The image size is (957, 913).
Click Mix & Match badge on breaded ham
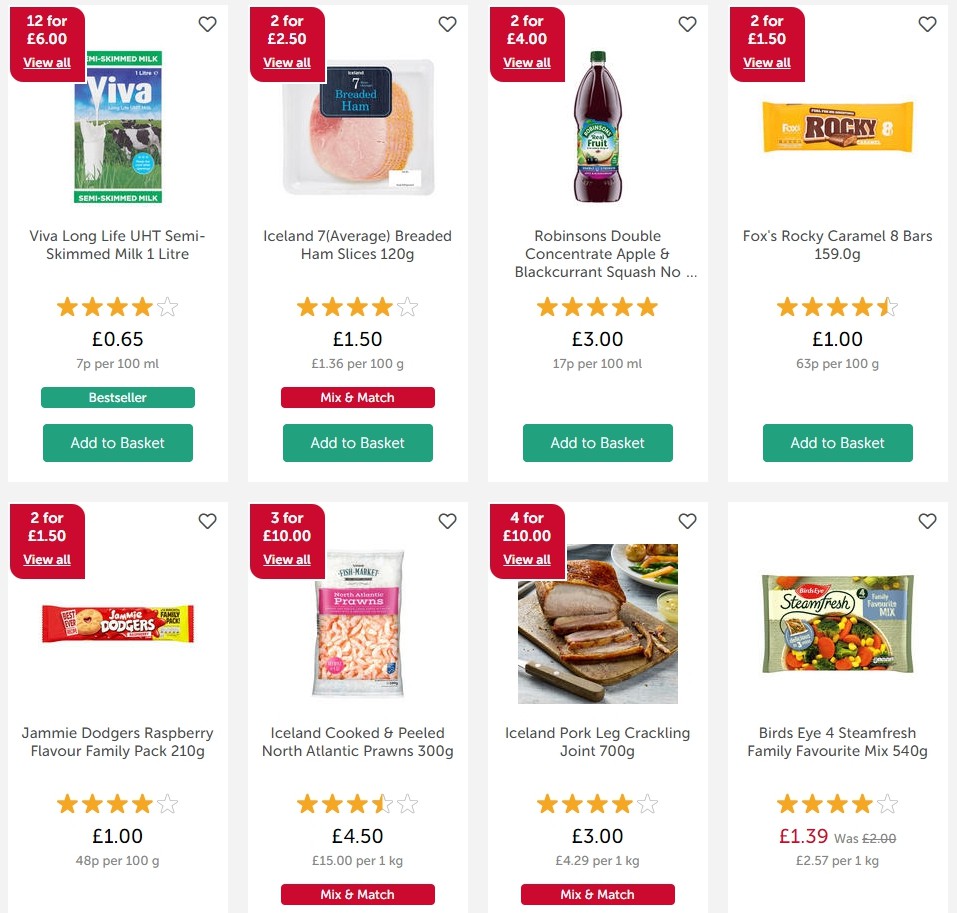[357, 397]
